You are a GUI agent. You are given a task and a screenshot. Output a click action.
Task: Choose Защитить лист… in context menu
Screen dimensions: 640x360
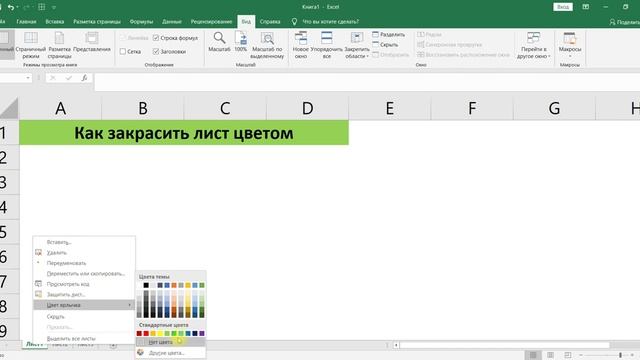pyautogui.click(x=84, y=294)
